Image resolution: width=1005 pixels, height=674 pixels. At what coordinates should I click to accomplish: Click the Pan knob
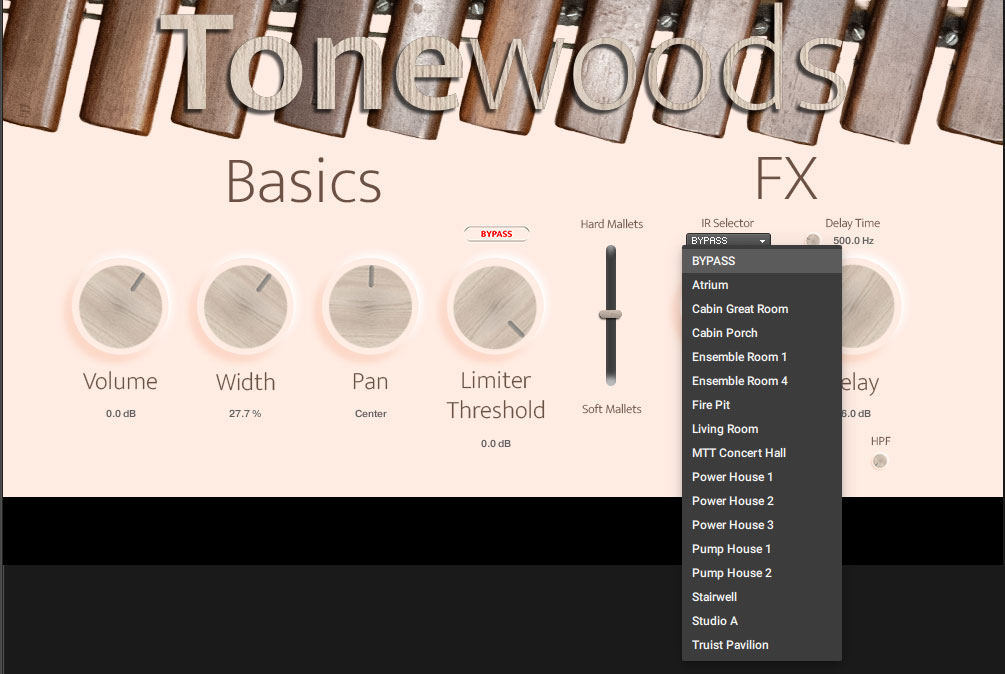(x=370, y=306)
